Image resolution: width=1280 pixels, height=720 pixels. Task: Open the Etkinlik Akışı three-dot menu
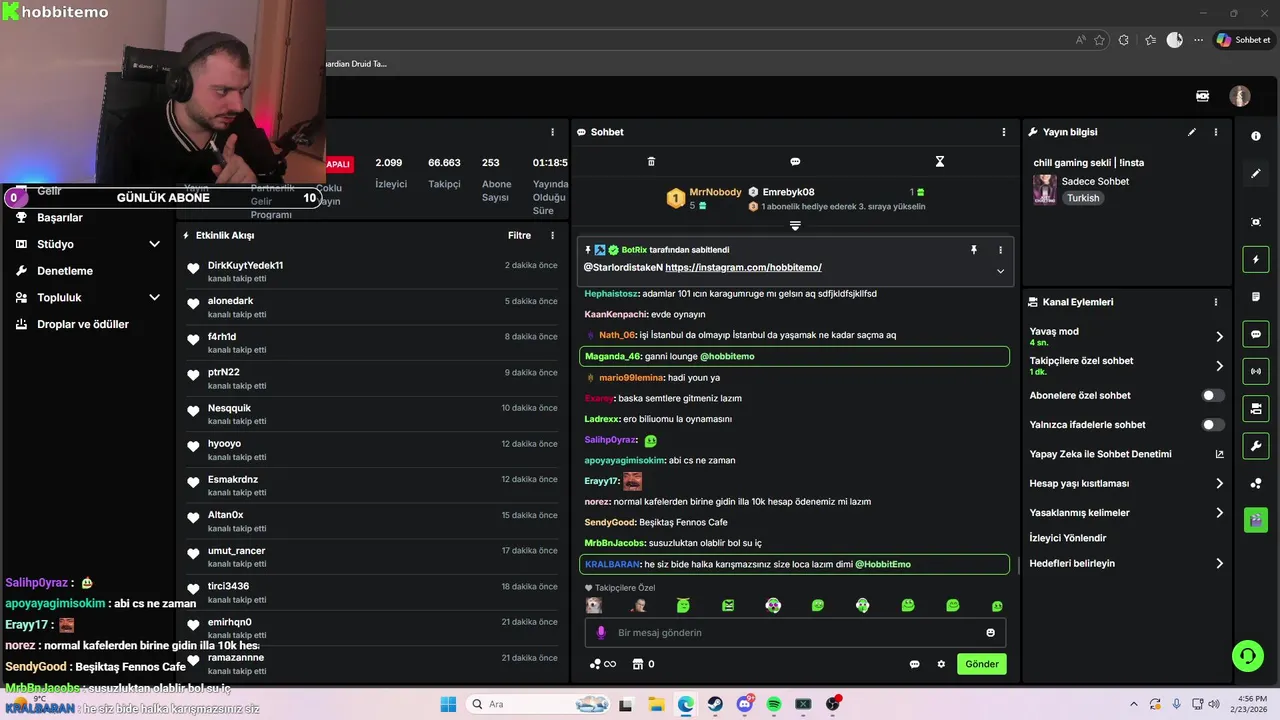tap(552, 236)
